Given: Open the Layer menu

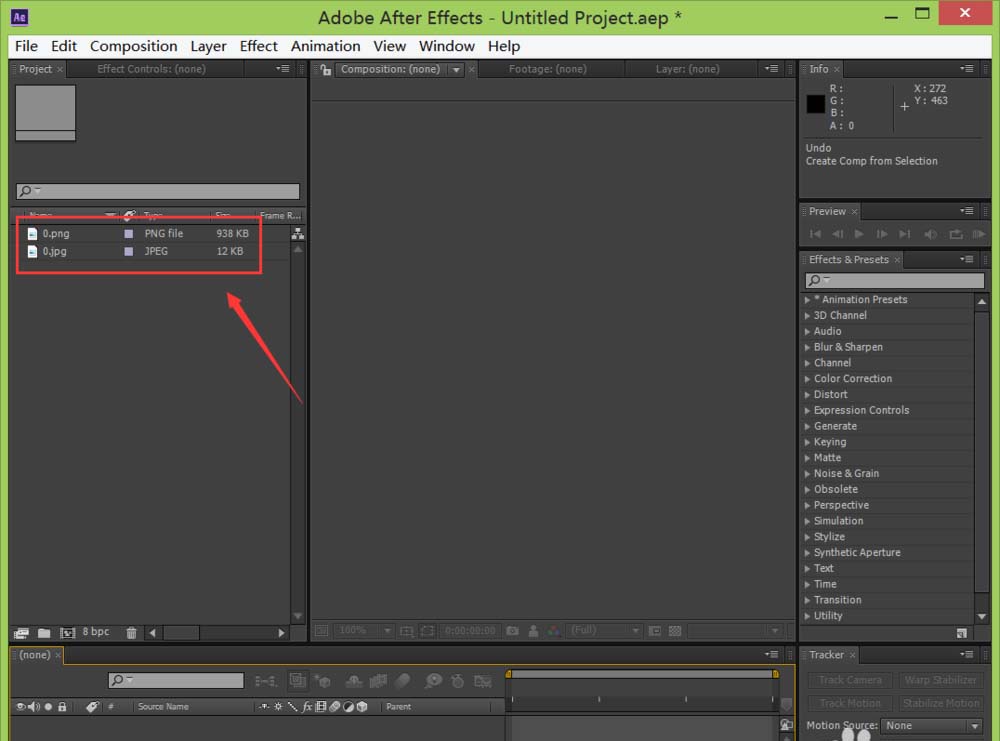Looking at the screenshot, I should point(209,46).
